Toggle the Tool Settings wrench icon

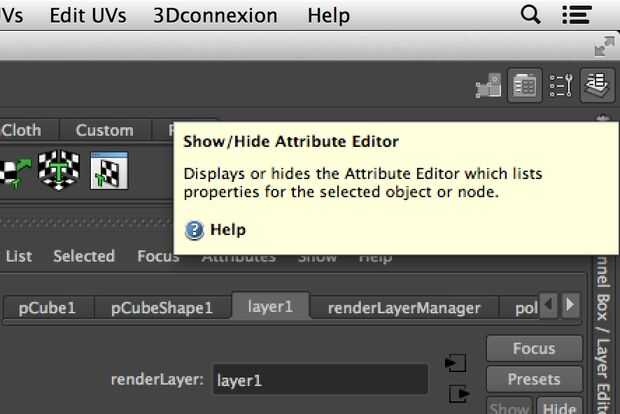[560, 86]
